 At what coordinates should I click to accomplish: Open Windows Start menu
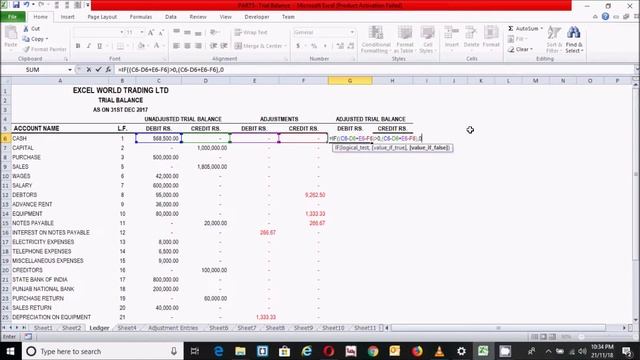pyautogui.click(x=11, y=351)
